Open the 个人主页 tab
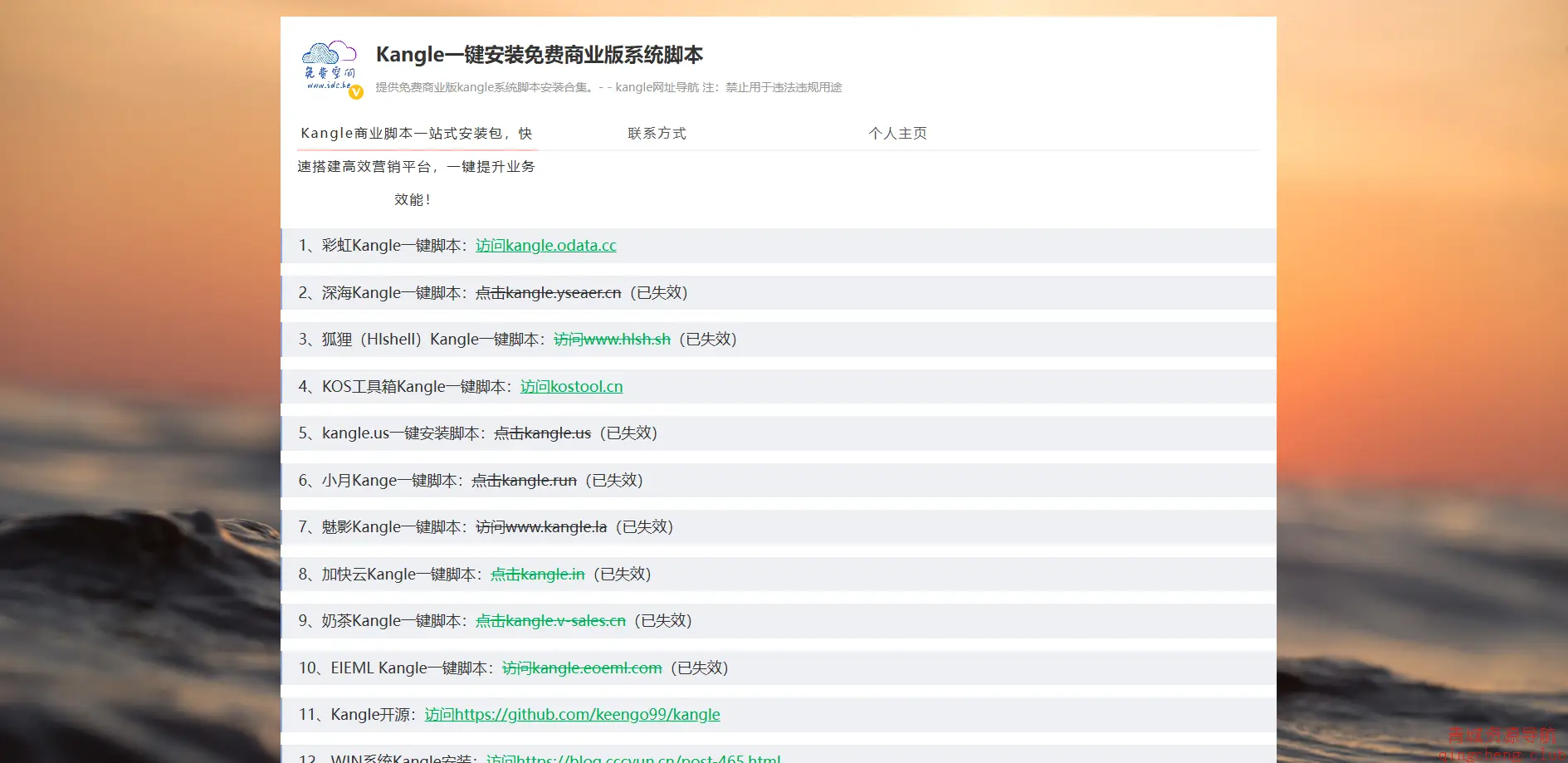Viewport: 1568px width, 763px height. (897, 134)
